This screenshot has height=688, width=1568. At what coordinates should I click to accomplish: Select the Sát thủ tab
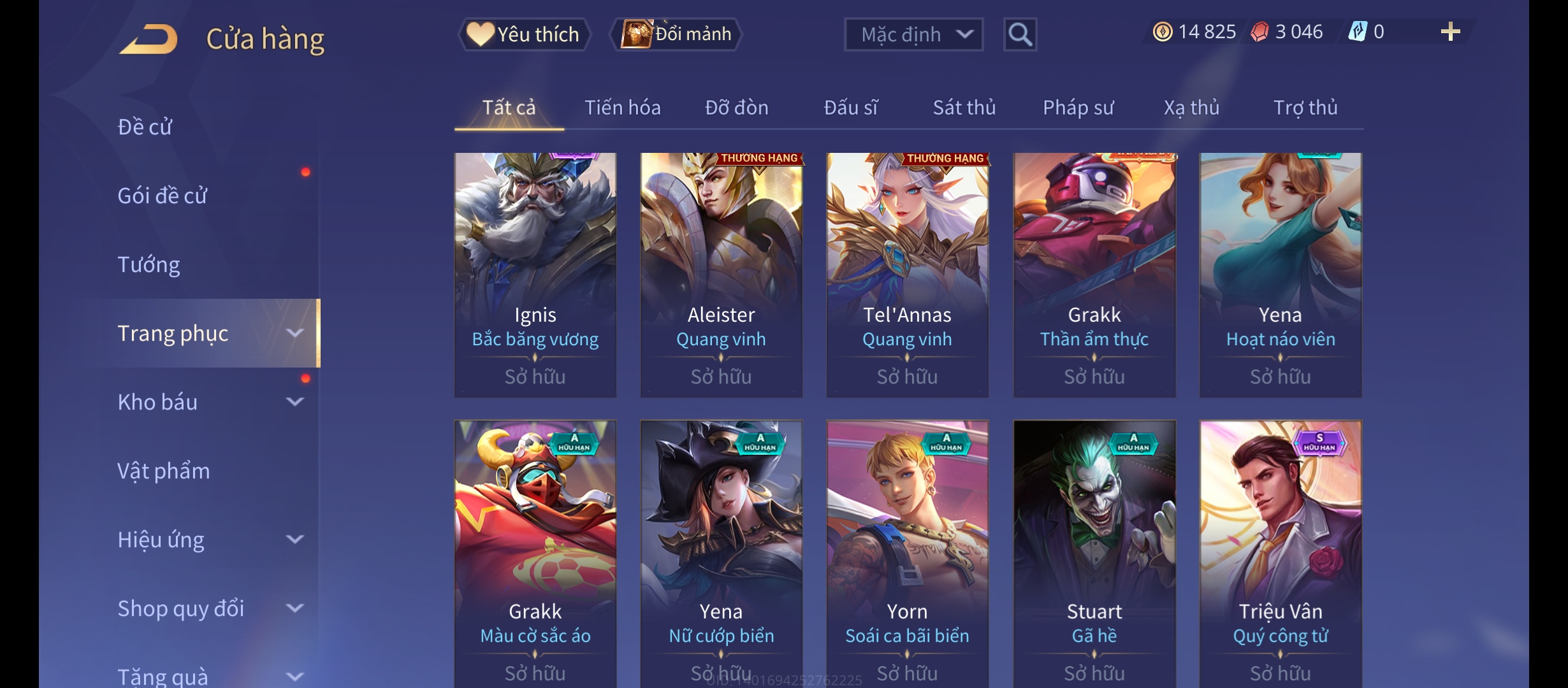[x=964, y=108]
